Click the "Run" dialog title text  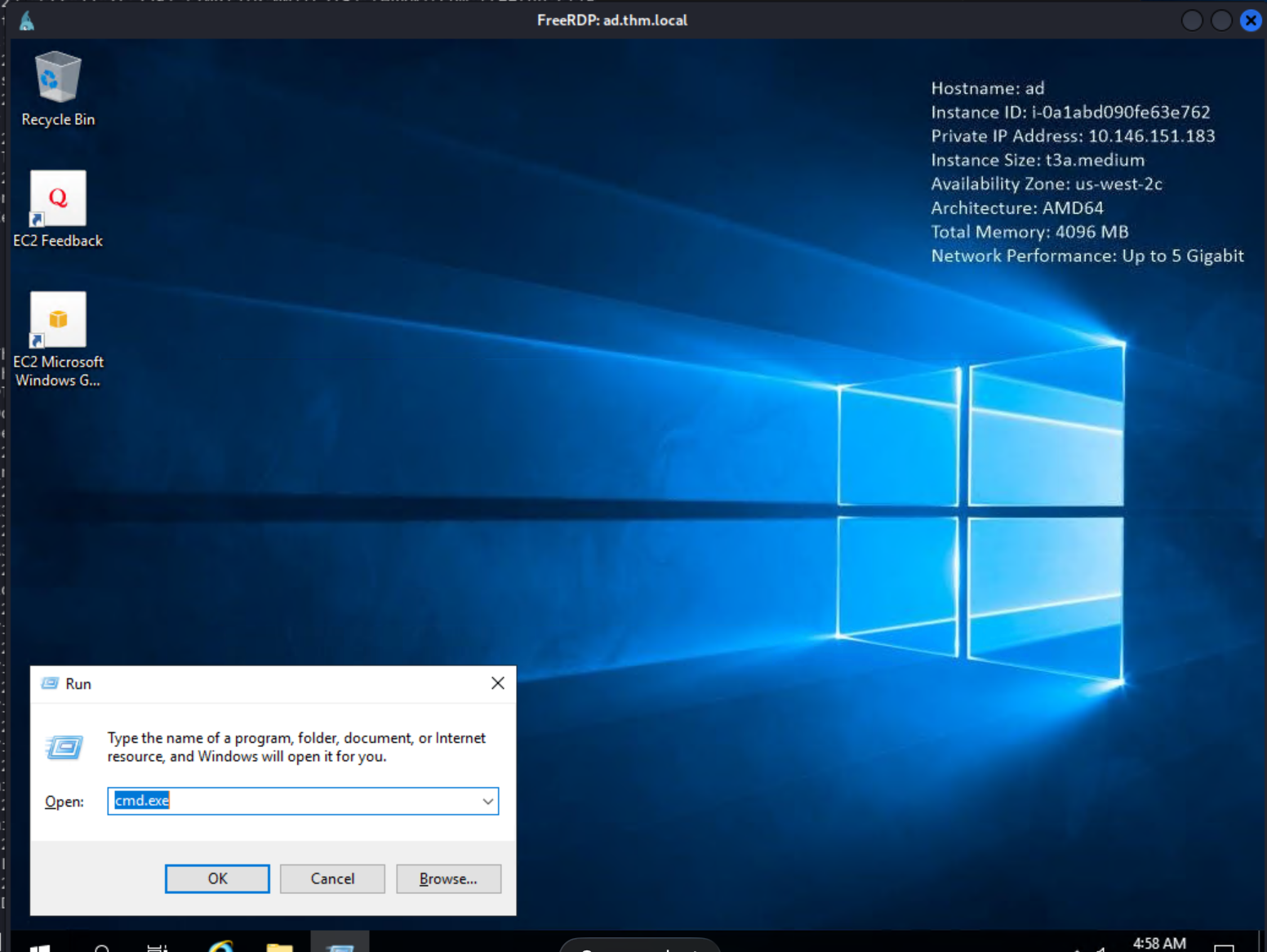78,684
